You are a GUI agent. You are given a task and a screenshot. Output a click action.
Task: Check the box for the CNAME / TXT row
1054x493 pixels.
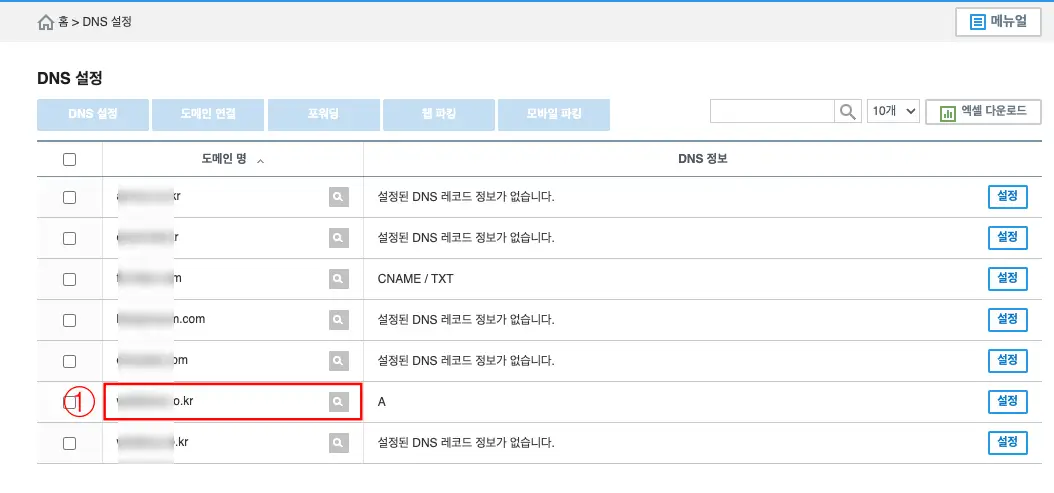(69, 279)
